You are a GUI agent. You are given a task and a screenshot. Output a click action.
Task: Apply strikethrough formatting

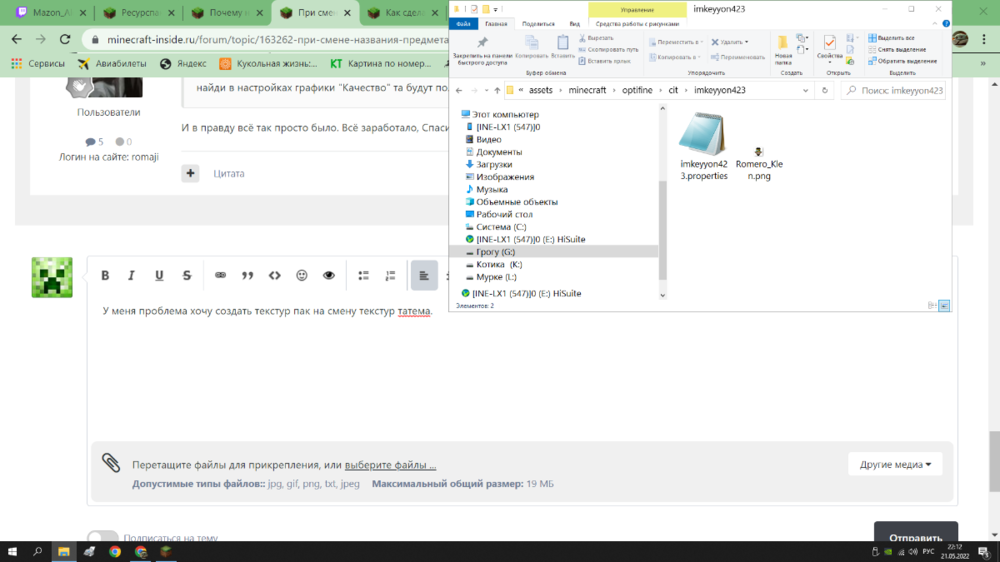[x=187, y=276]
